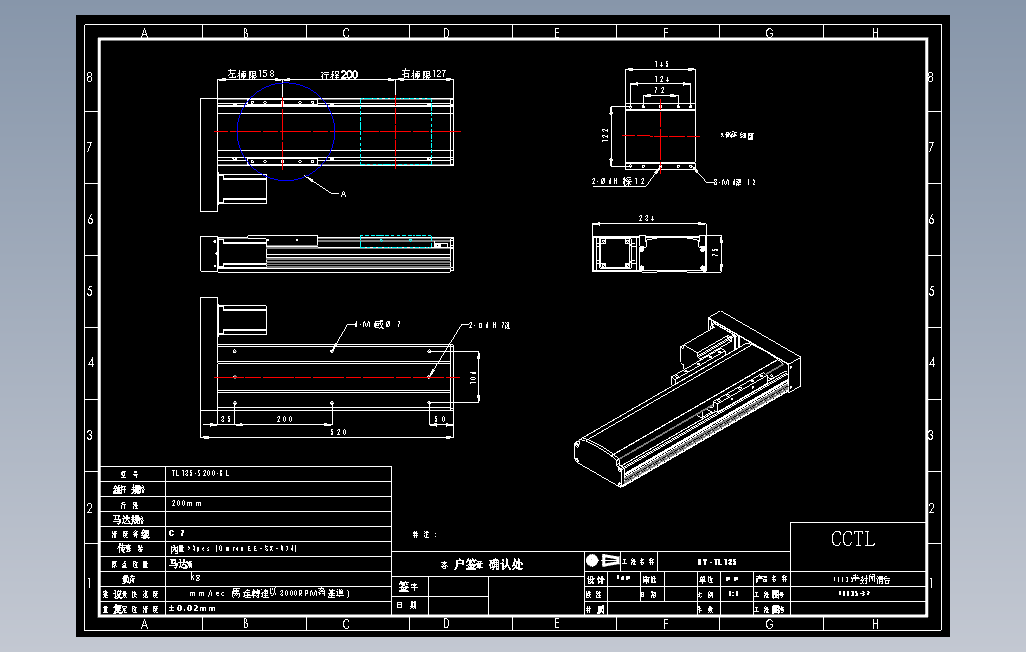The height and width of the screenshot is (652, 1026).
Task: Select the 104 height dimension text
Action: [x=473, y=377]
